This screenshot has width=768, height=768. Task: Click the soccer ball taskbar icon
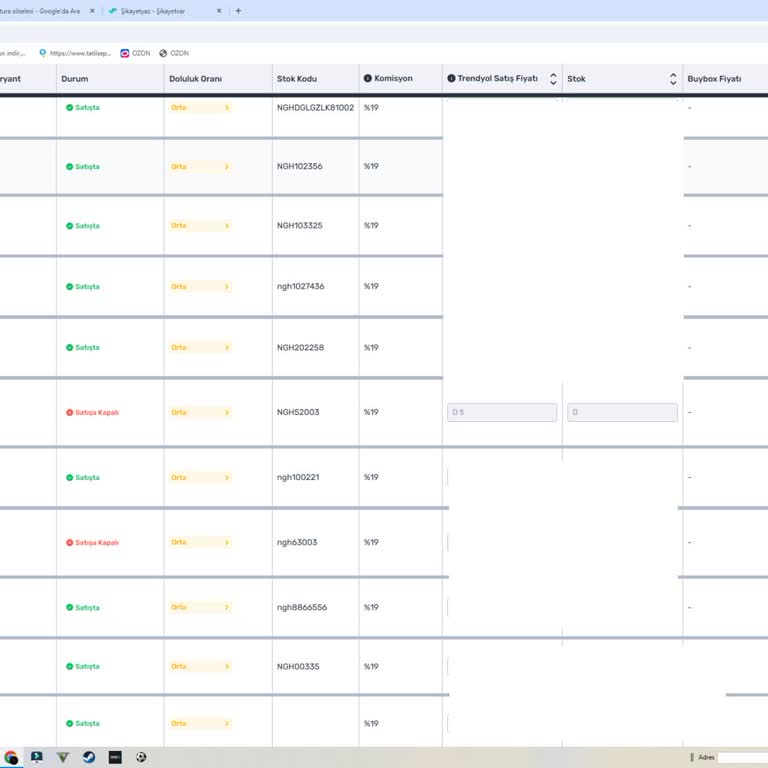[x=141, y=757]
